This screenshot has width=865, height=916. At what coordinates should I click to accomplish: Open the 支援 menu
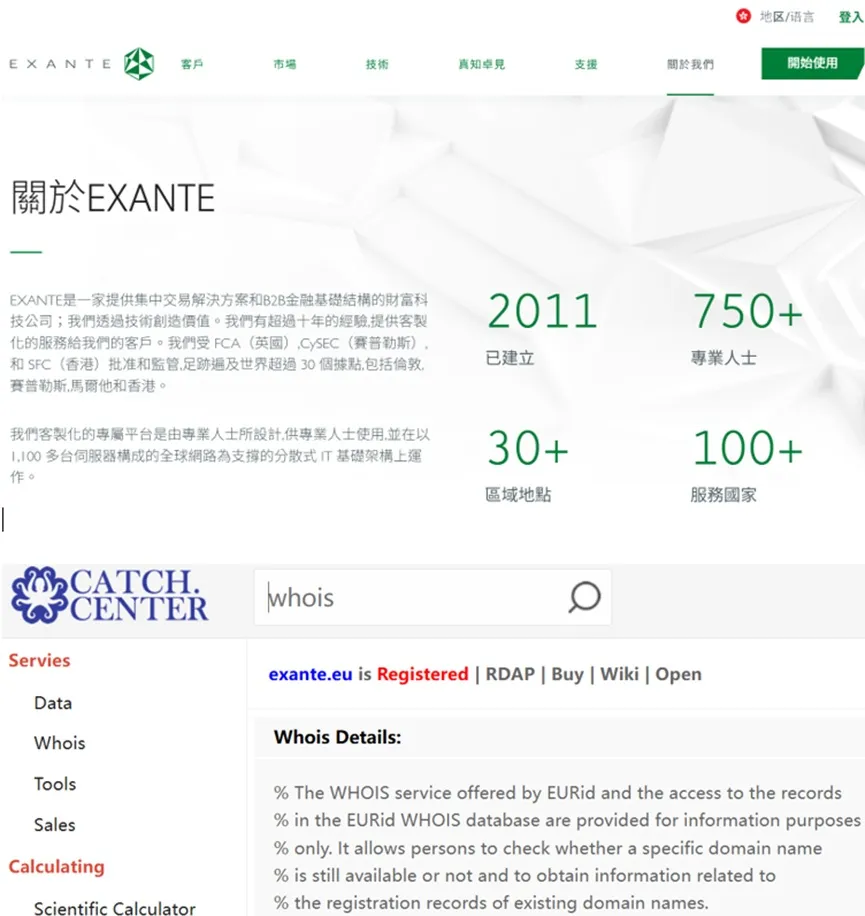coord(586,64)
